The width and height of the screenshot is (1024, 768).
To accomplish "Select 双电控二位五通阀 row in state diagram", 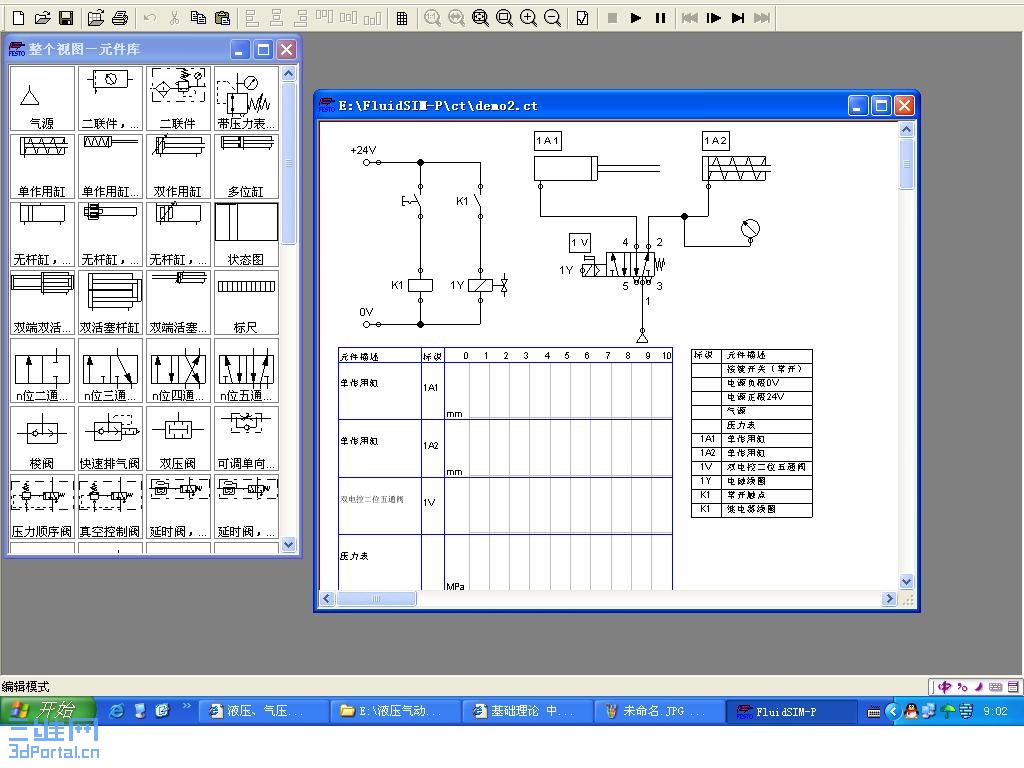I will coord(505,506).
